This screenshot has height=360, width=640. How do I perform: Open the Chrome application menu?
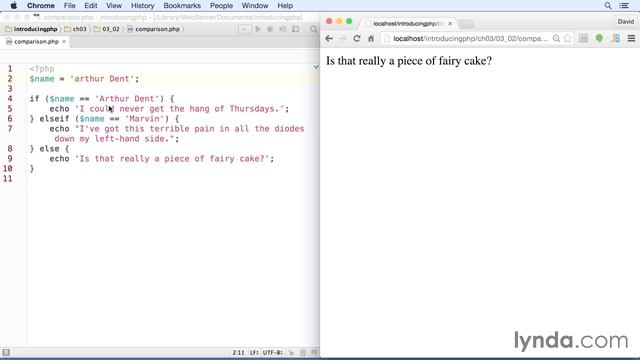[41, 6]
